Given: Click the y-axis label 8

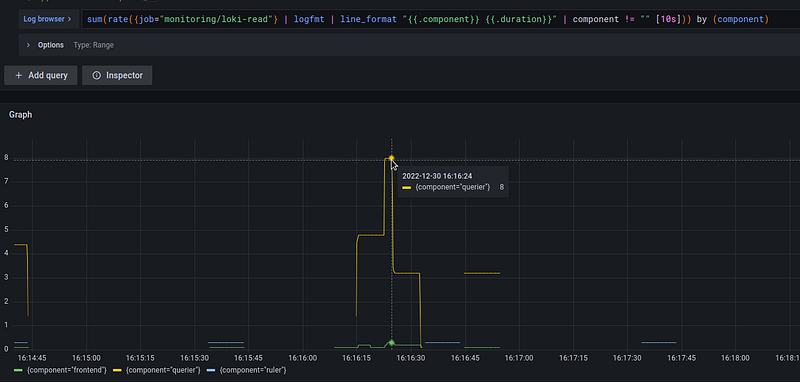Looking at the screenshot, I should (6, 158).
